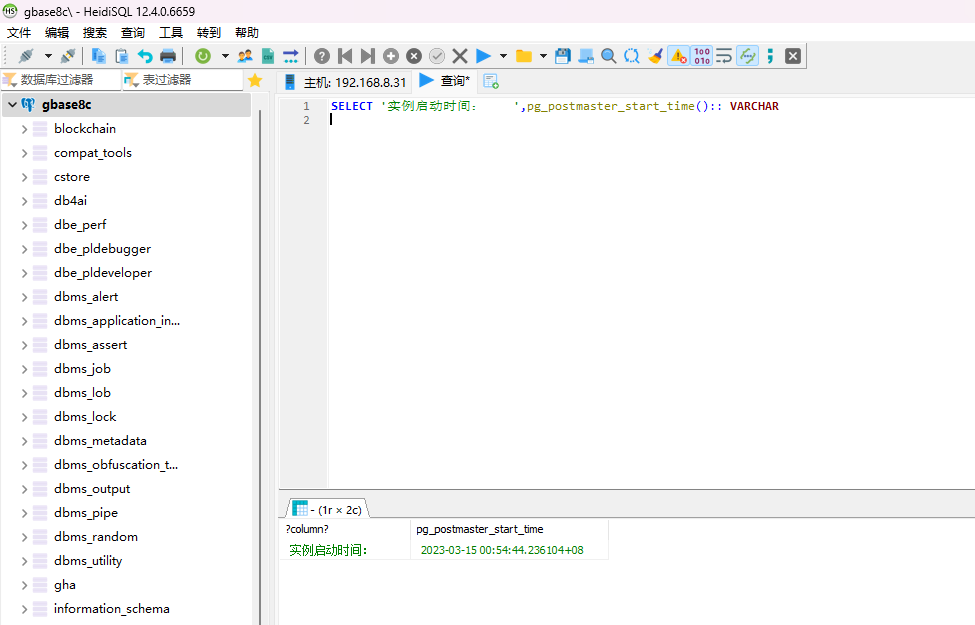Click the paste clipboard icon
The width and height of the screenshot is (975, 625).
[122, 56]
